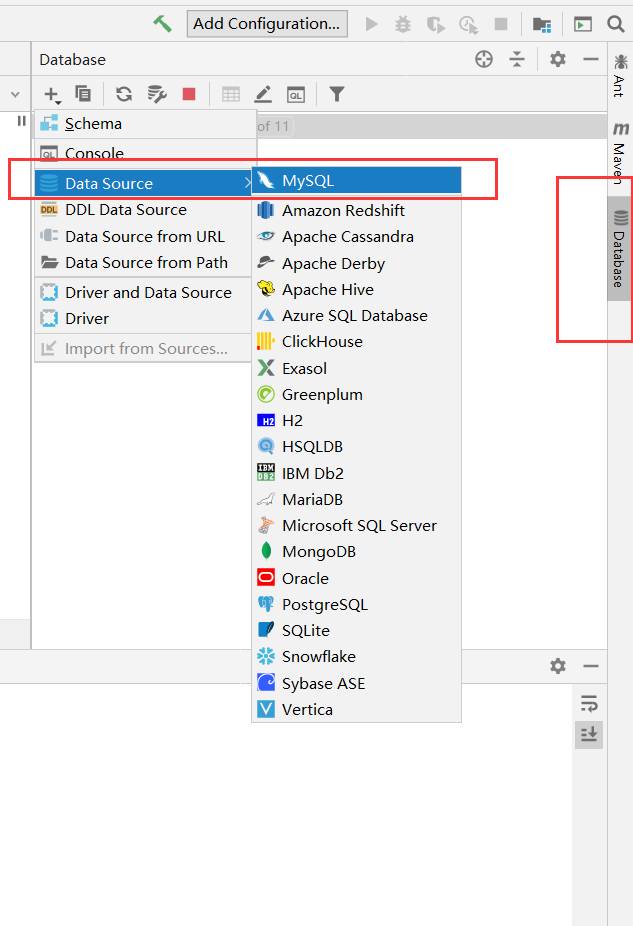
Task: Select Oracle data source
Action: pyautogui.click(x=357, y=578)
